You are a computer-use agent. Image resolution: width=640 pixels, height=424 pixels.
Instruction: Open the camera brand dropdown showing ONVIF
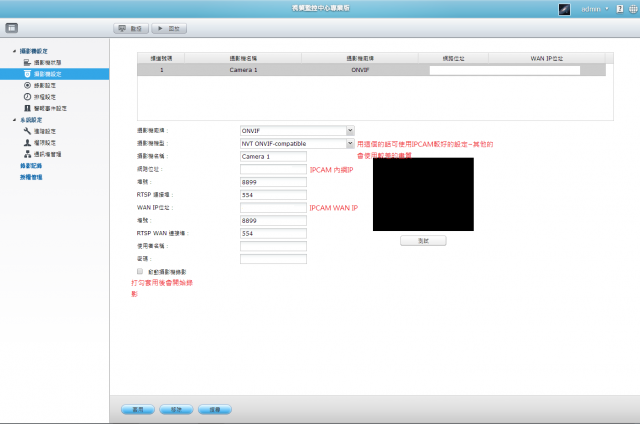tap(297, 131)
